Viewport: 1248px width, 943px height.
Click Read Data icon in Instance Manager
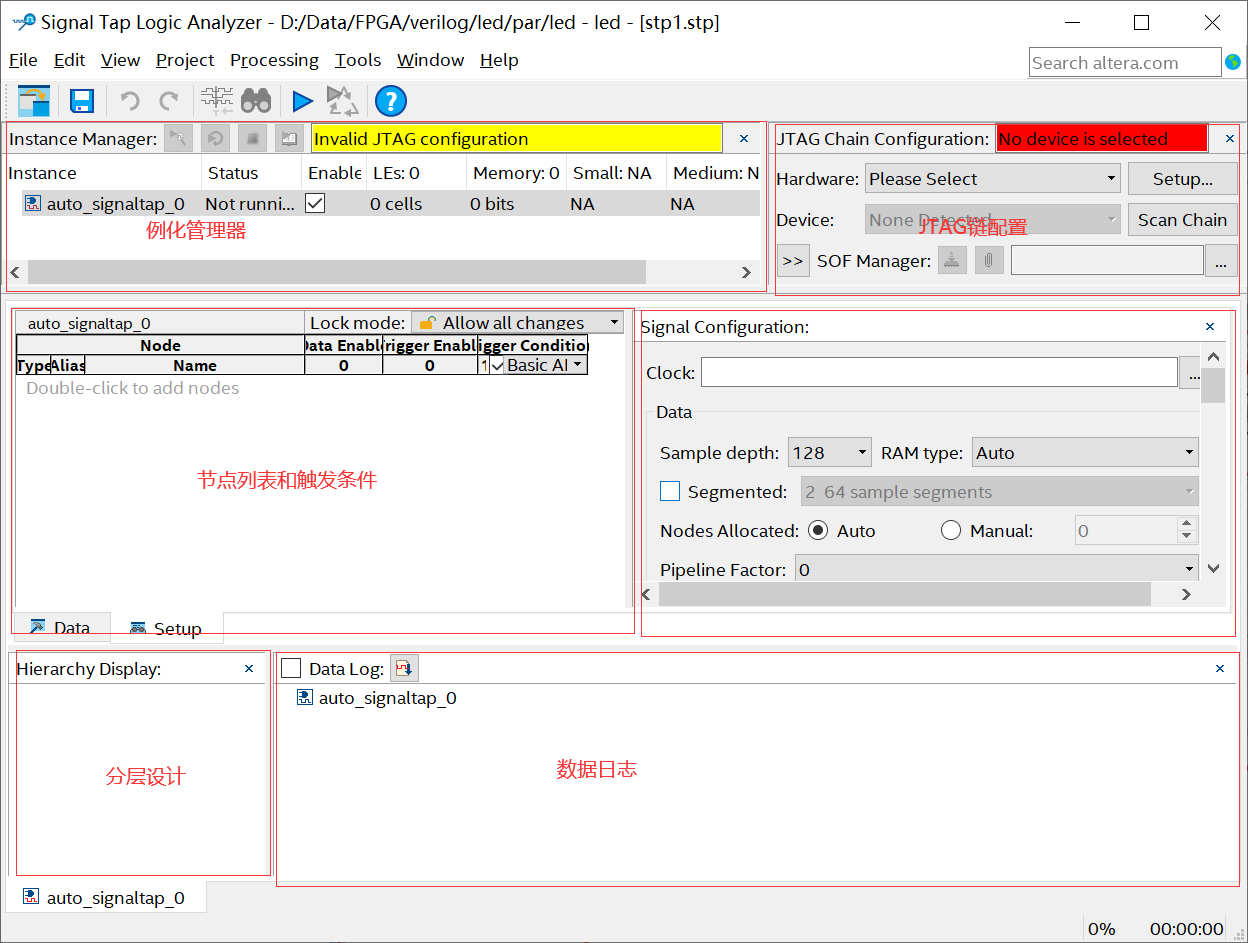(289, 139)
